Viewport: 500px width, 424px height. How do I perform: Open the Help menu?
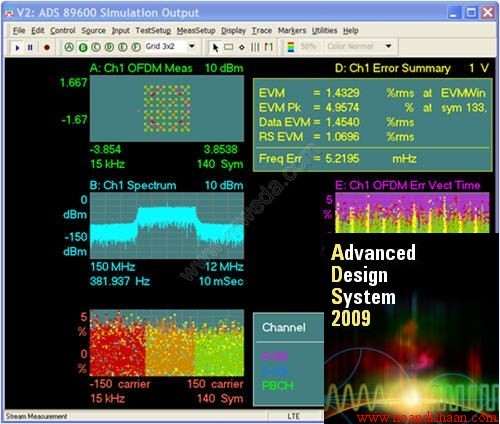pyautogui.click(x=351, y=31)
